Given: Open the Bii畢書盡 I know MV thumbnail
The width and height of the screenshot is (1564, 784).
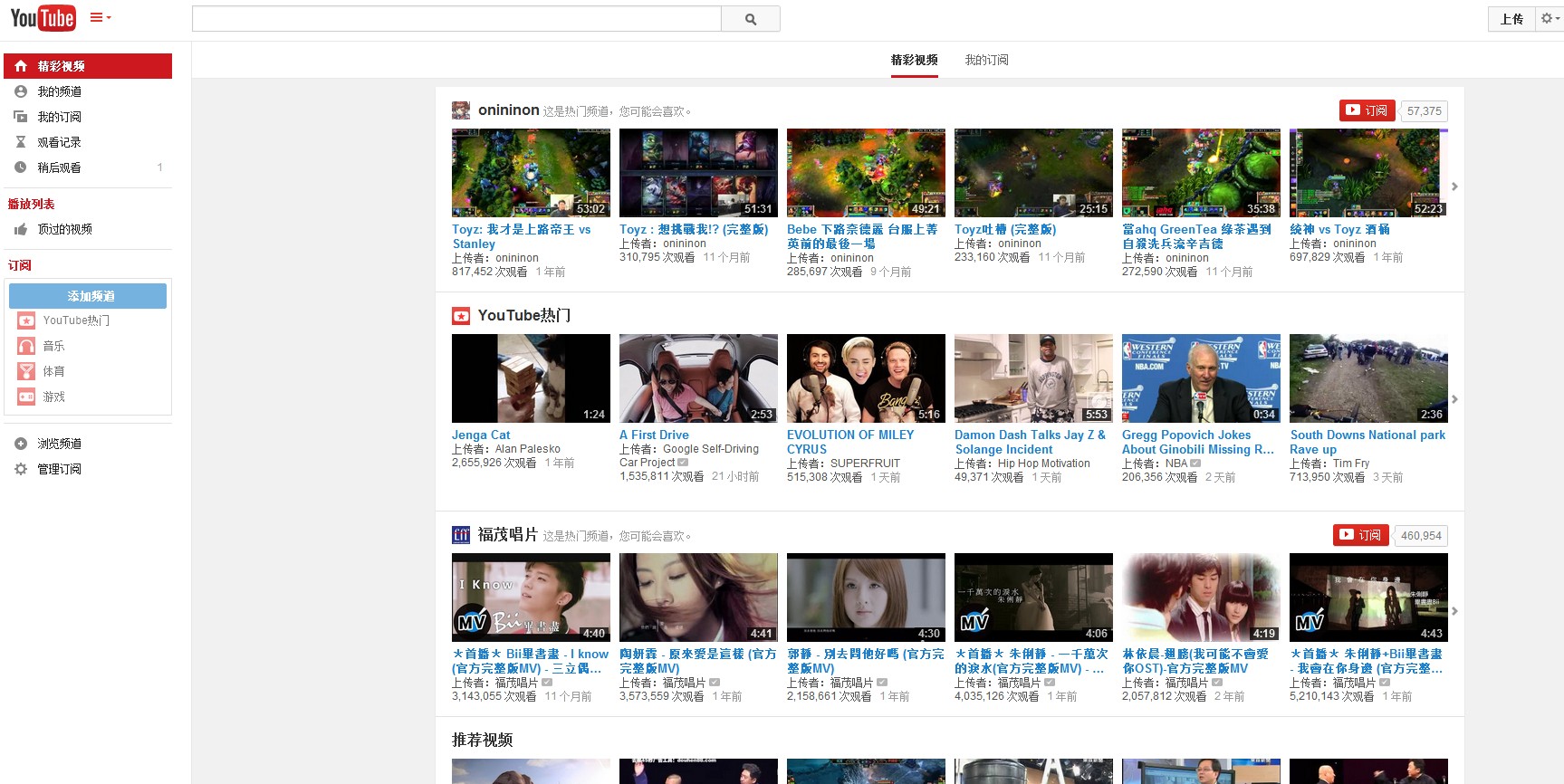Looking at the screenshot, I should click(x=531, y=598).
